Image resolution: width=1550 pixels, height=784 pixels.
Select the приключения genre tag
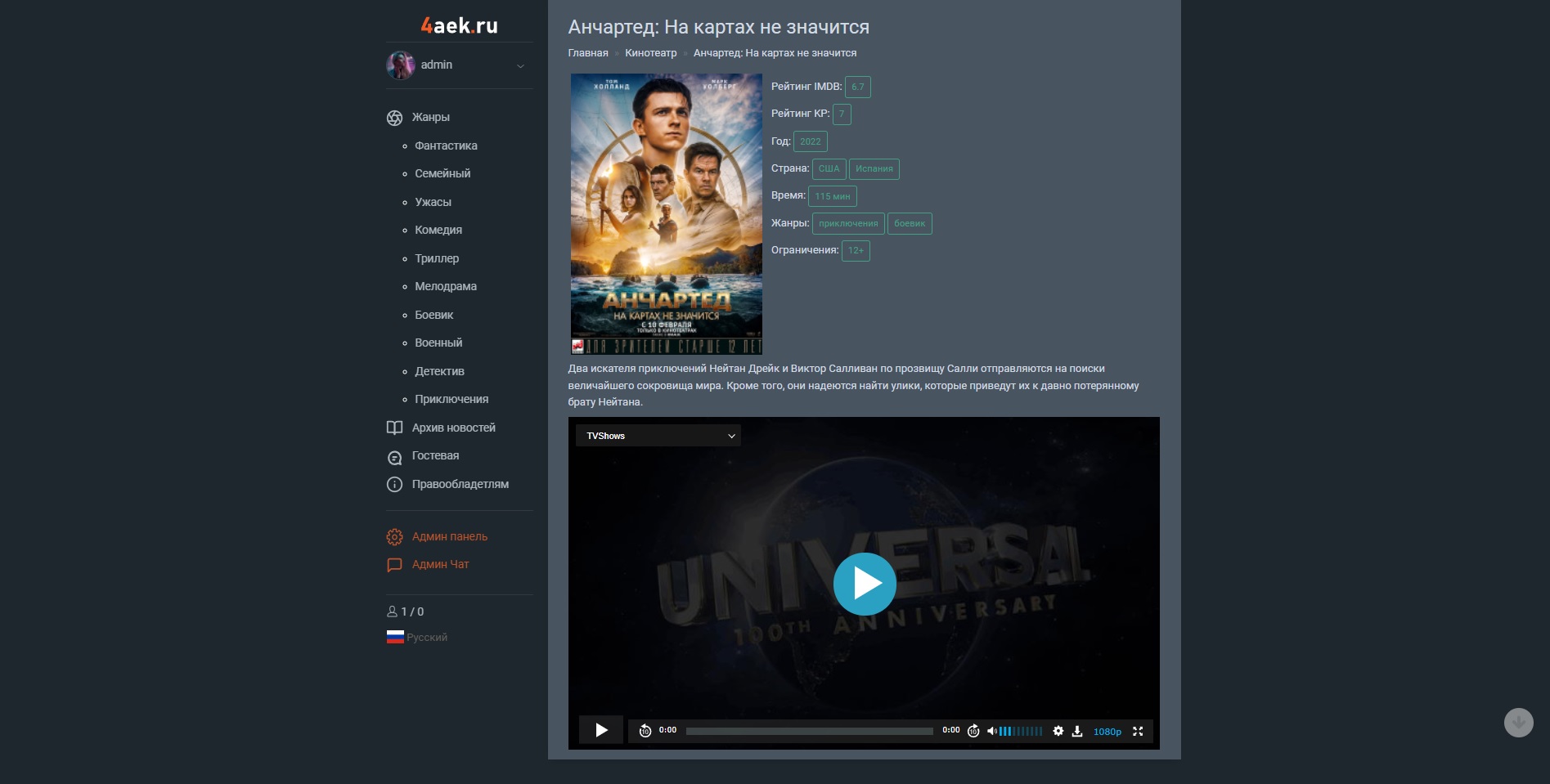click(x=847, y=223)
